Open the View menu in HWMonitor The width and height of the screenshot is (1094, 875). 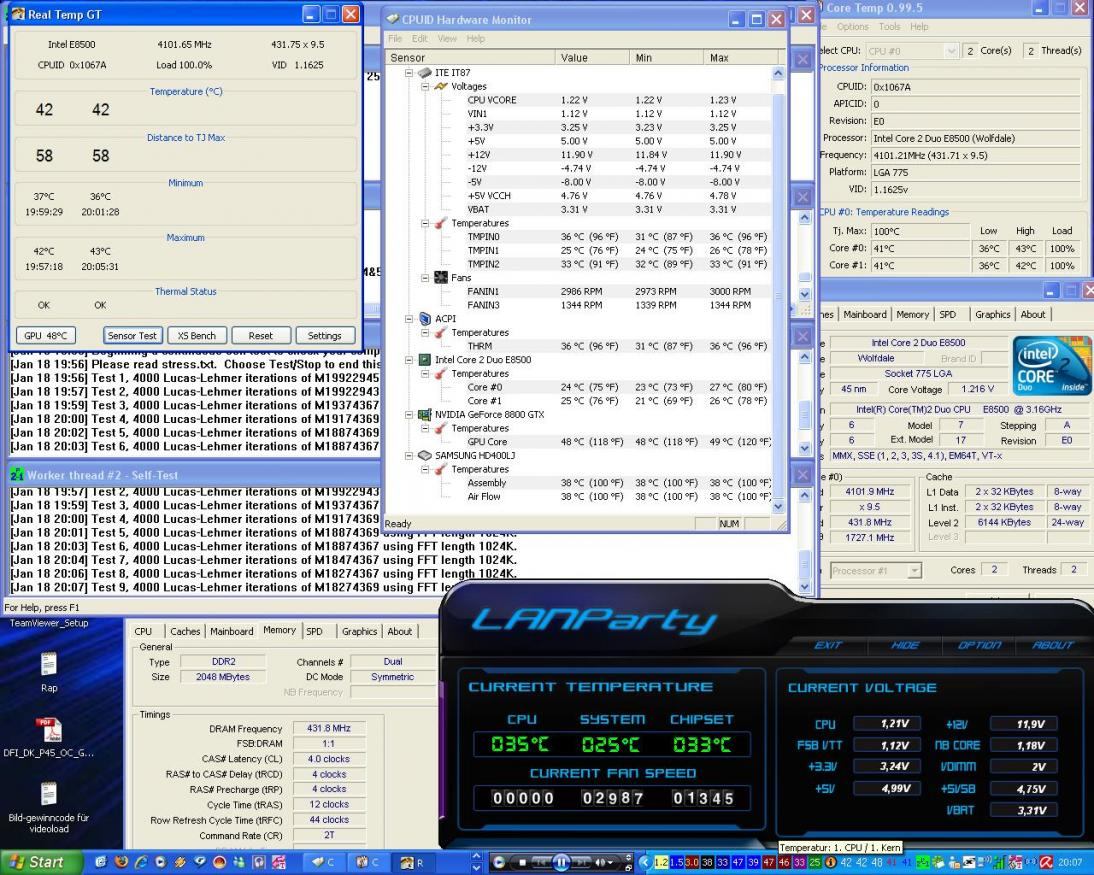[x=447, y=39]
